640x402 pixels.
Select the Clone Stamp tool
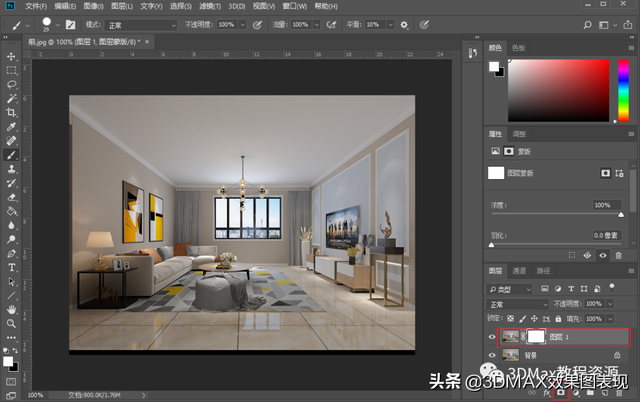tap(11, 169)
